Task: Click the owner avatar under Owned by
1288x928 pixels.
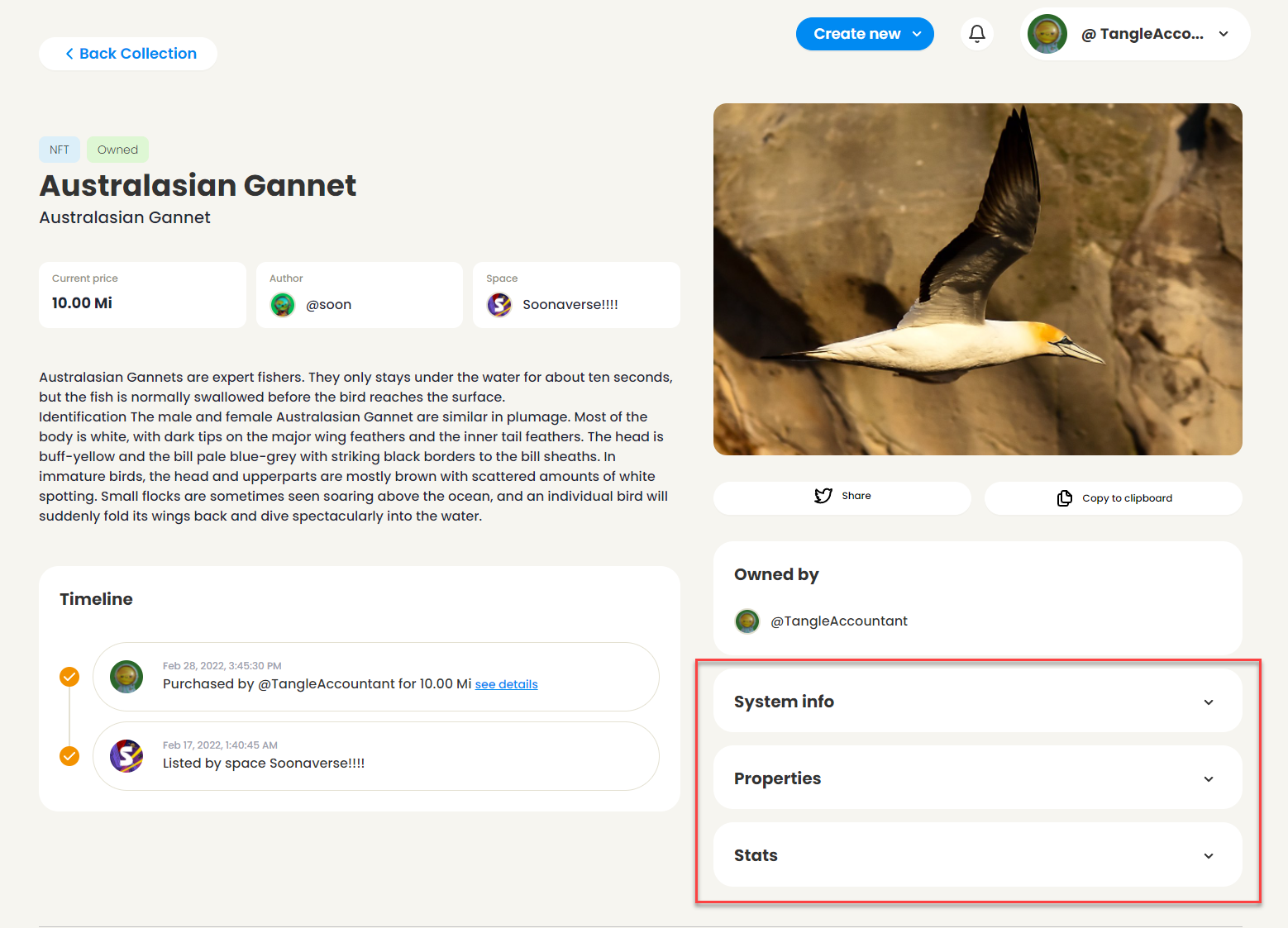Action: click(x=747, y=621)
